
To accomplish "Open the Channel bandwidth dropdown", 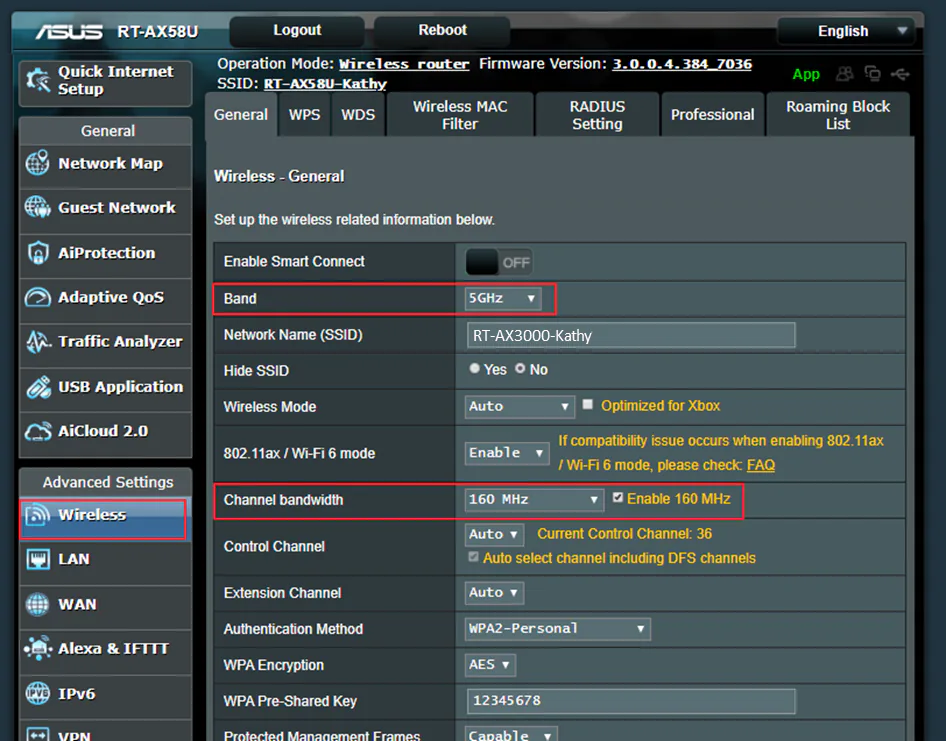I will point(534,500).
